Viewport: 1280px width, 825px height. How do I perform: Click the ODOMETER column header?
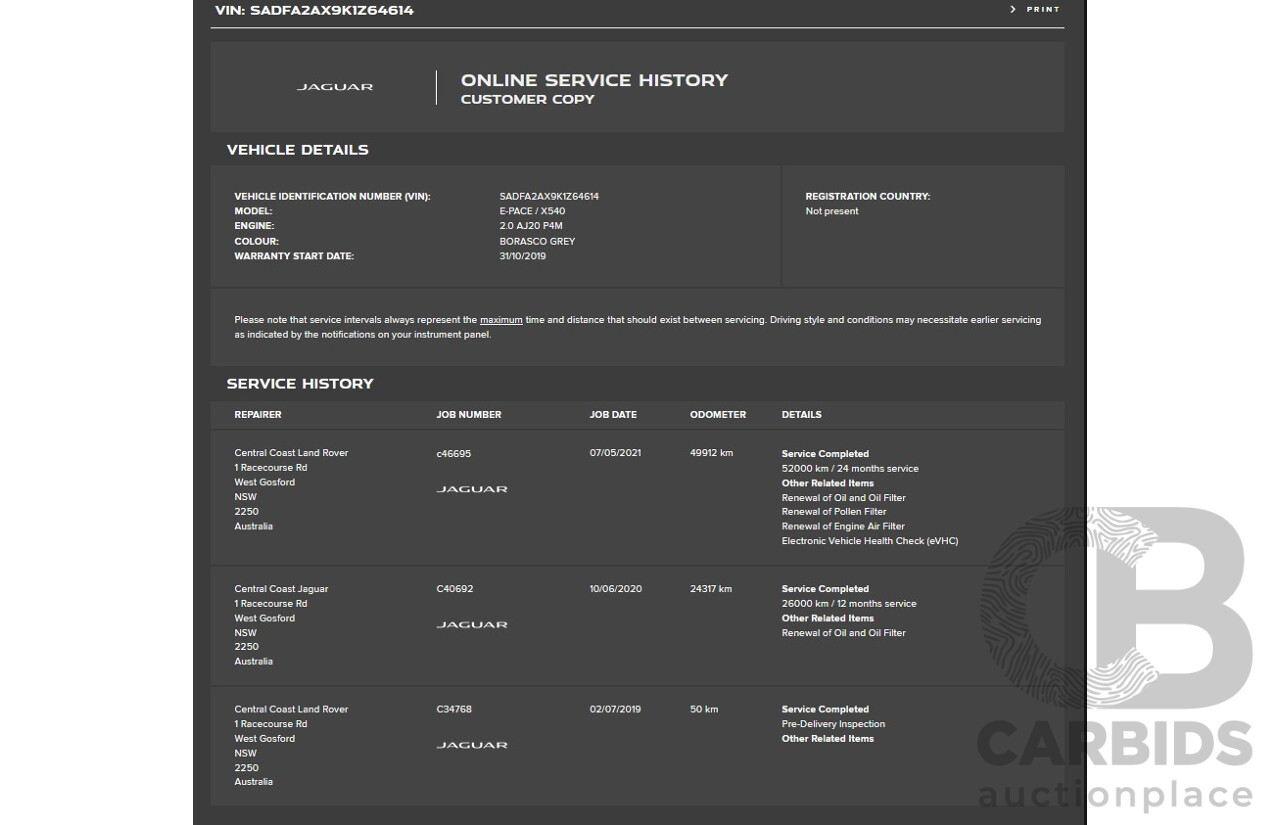pyautogui.click(x=718, y=415)
